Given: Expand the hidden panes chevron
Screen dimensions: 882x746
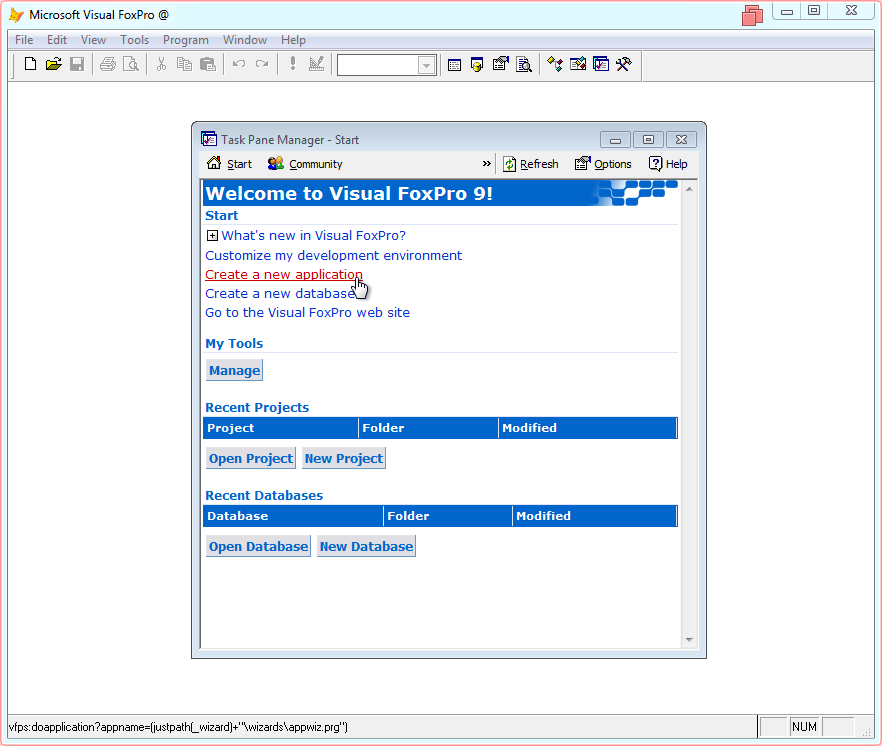Looking at the screenshot, I should click(487, 164).
